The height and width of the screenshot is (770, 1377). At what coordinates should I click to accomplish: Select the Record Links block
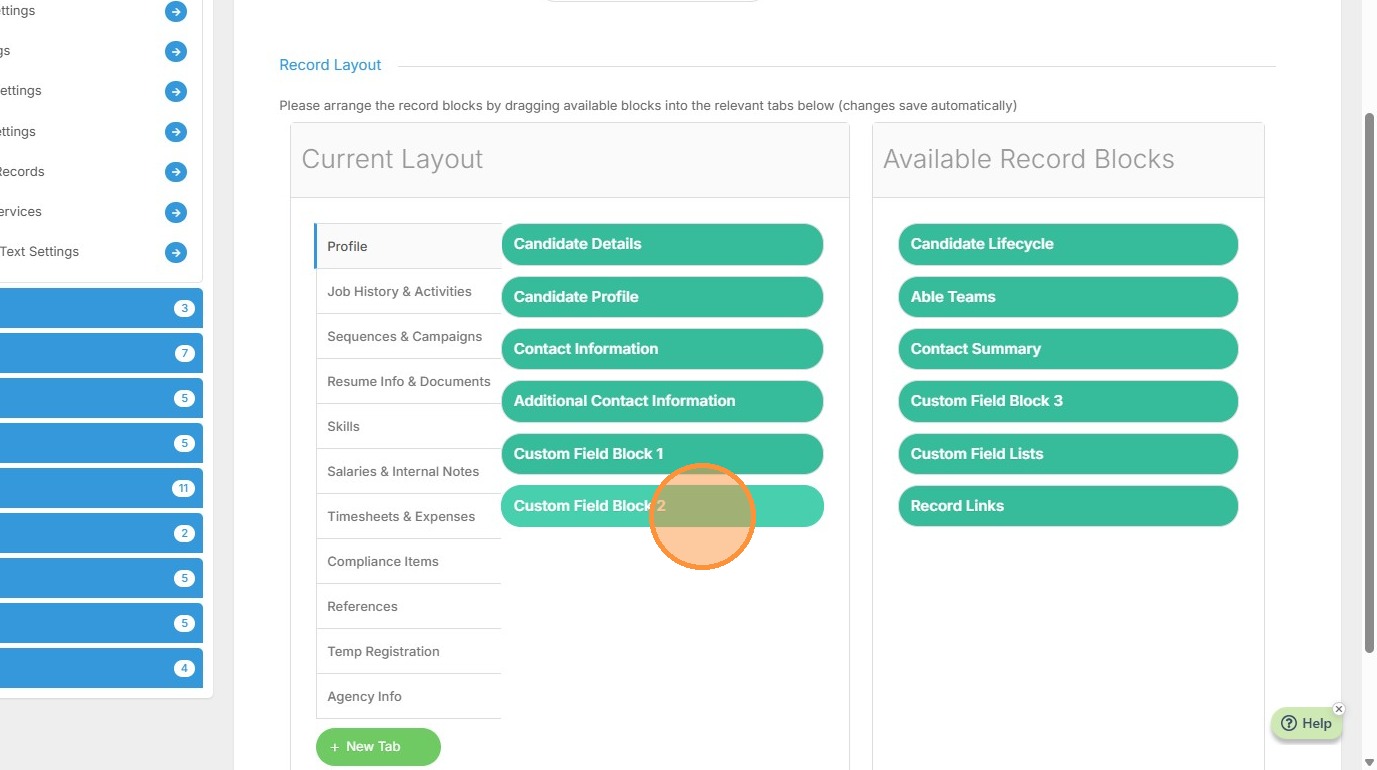click(1068, 506)
